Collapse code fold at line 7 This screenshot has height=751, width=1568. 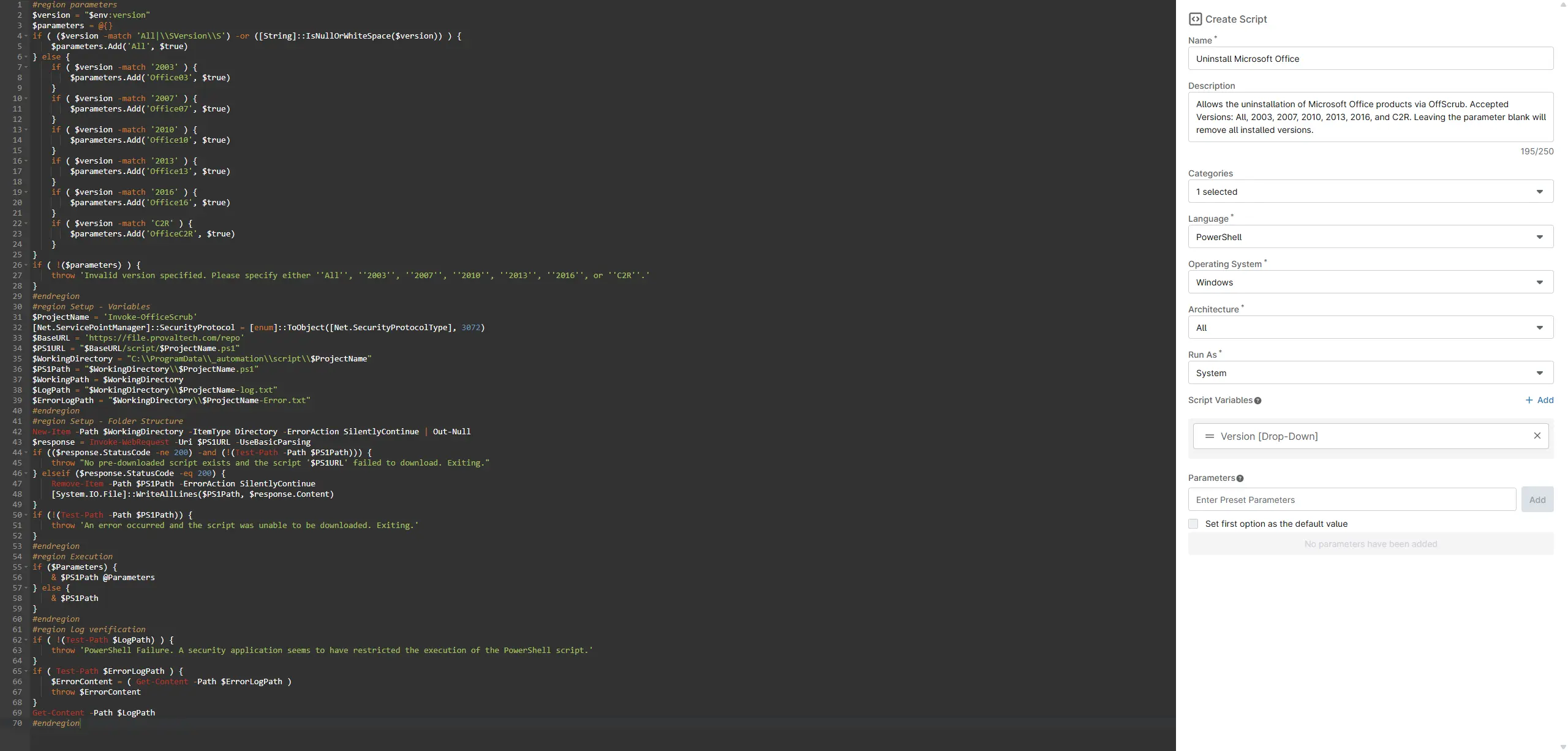(26, 67)
